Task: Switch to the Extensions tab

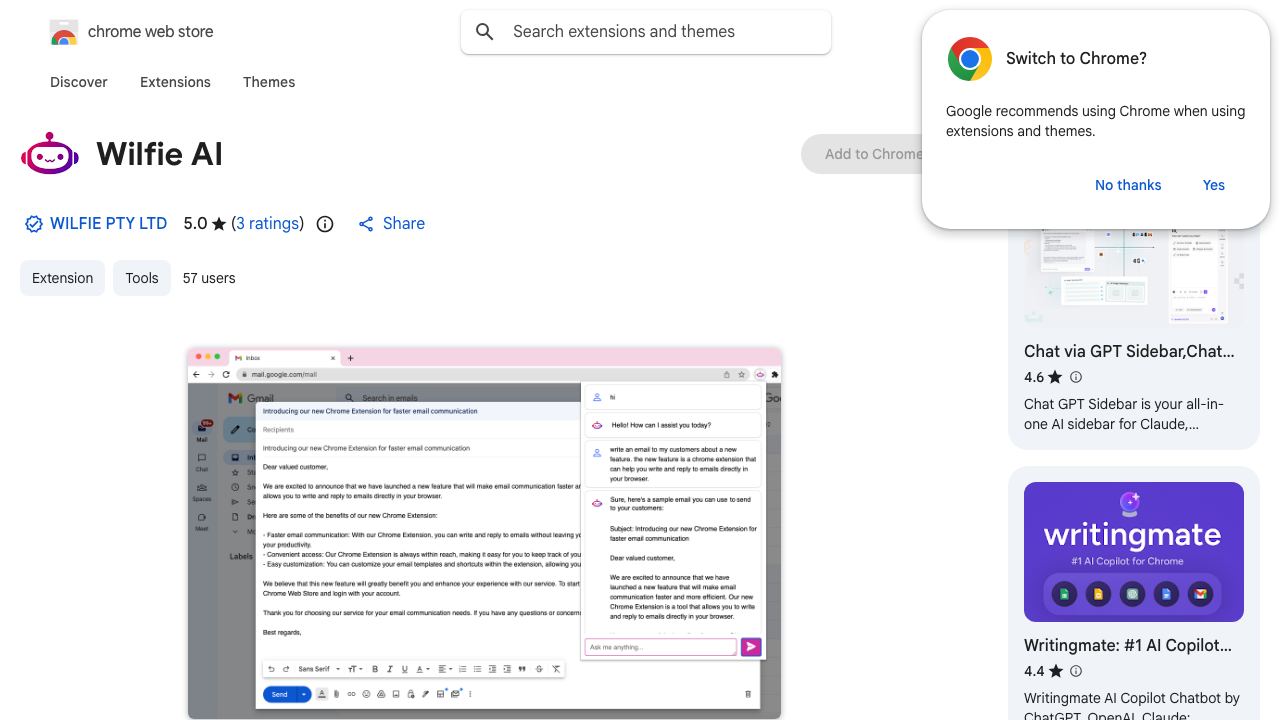Action: point(175,82)
